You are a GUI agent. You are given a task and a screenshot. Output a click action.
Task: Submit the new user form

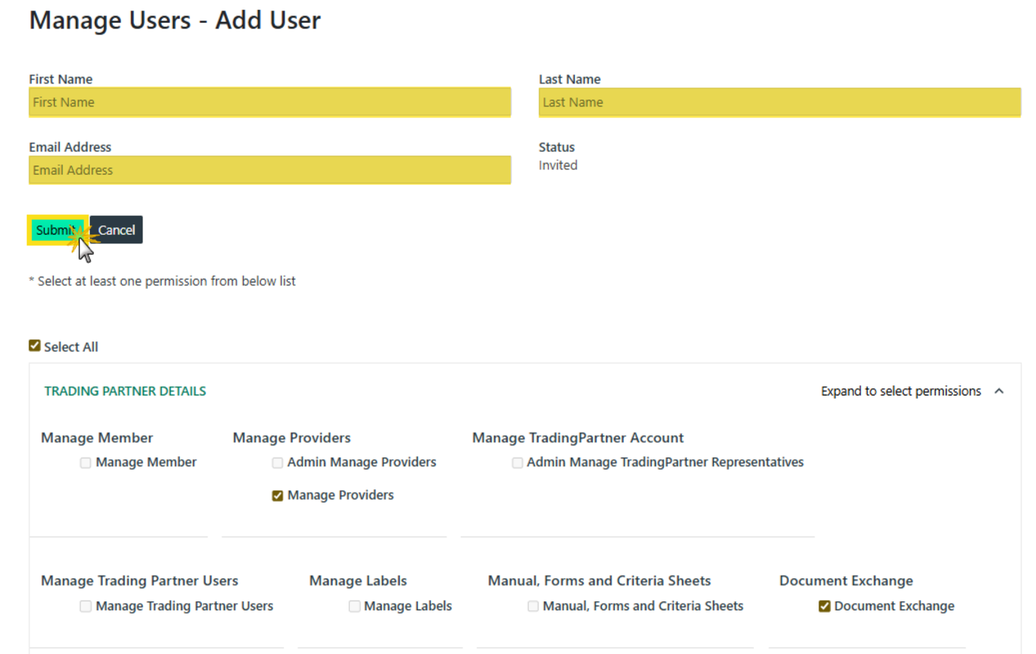[x=57, y=230]
